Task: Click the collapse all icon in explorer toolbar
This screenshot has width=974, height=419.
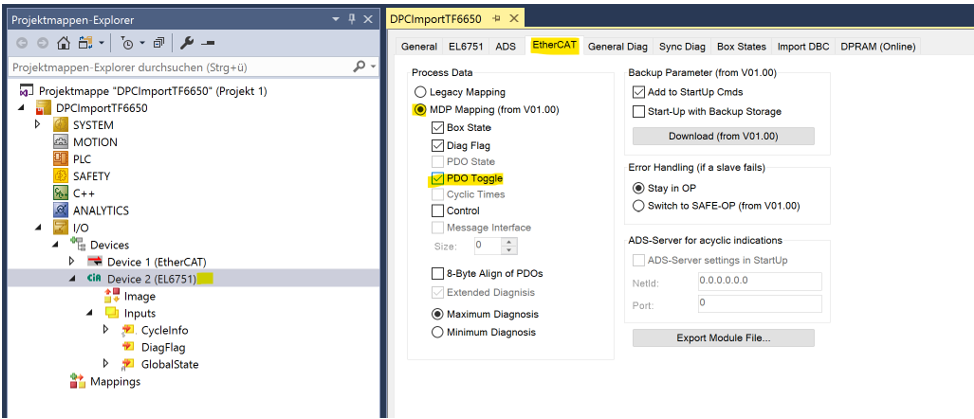Action: (x=158, y=43)
